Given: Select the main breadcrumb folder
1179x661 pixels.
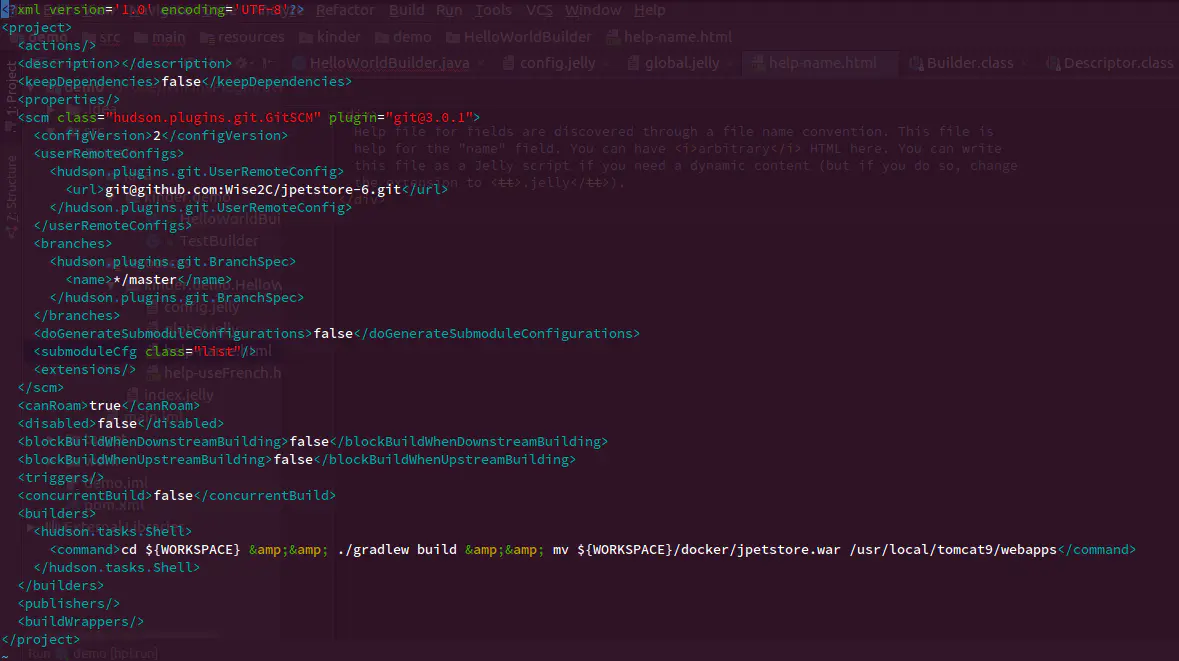Looking at the screenshot, I should (x=168, y=37).
